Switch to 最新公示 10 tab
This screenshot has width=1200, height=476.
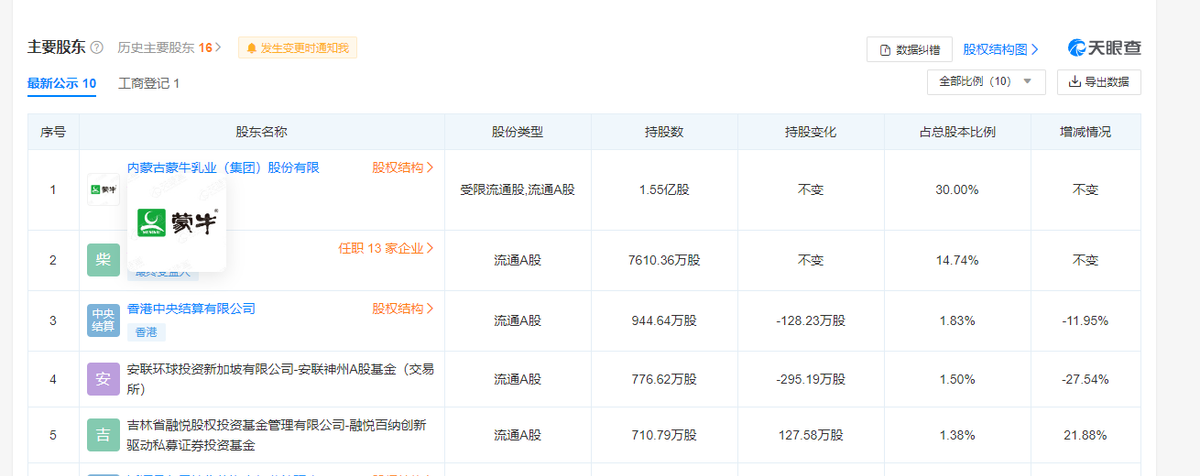[62, 83]
